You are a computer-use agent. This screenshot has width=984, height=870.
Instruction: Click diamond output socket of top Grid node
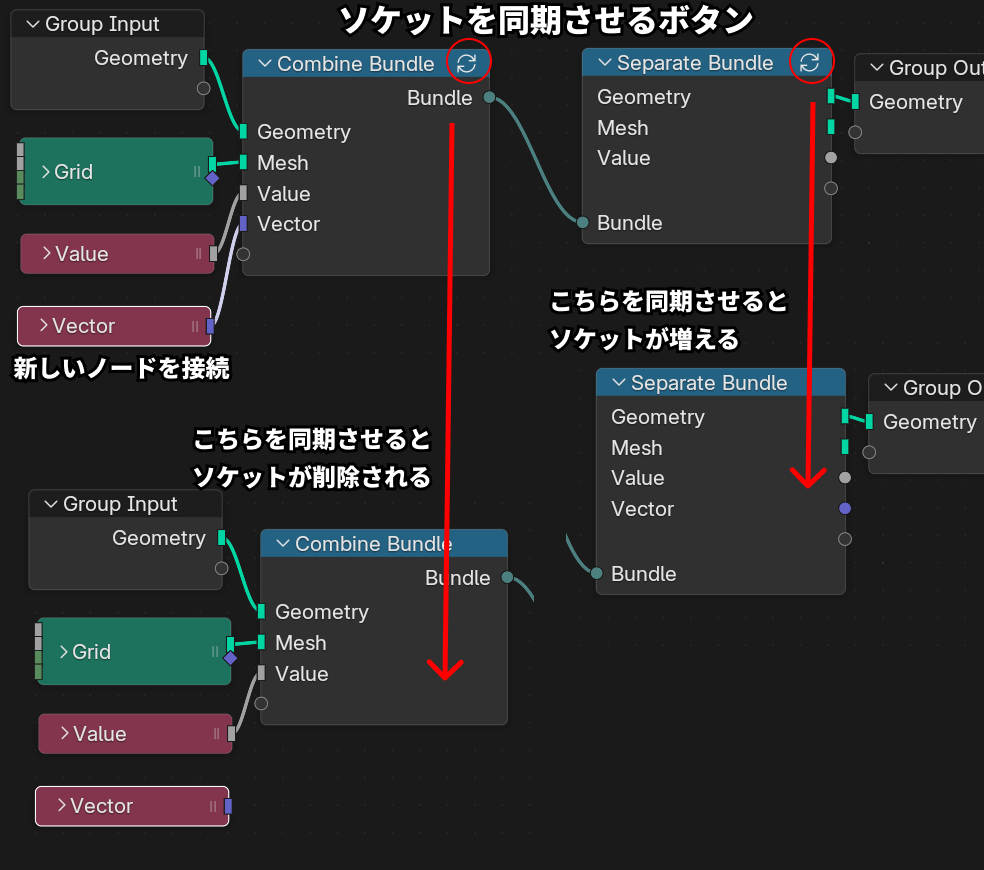pos(212,179)
